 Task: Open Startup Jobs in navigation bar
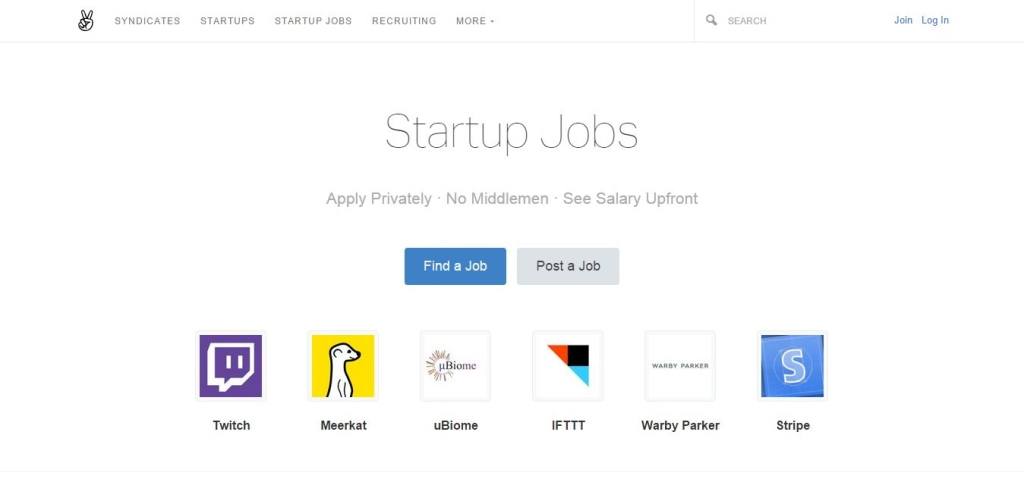tap(313, 21)
